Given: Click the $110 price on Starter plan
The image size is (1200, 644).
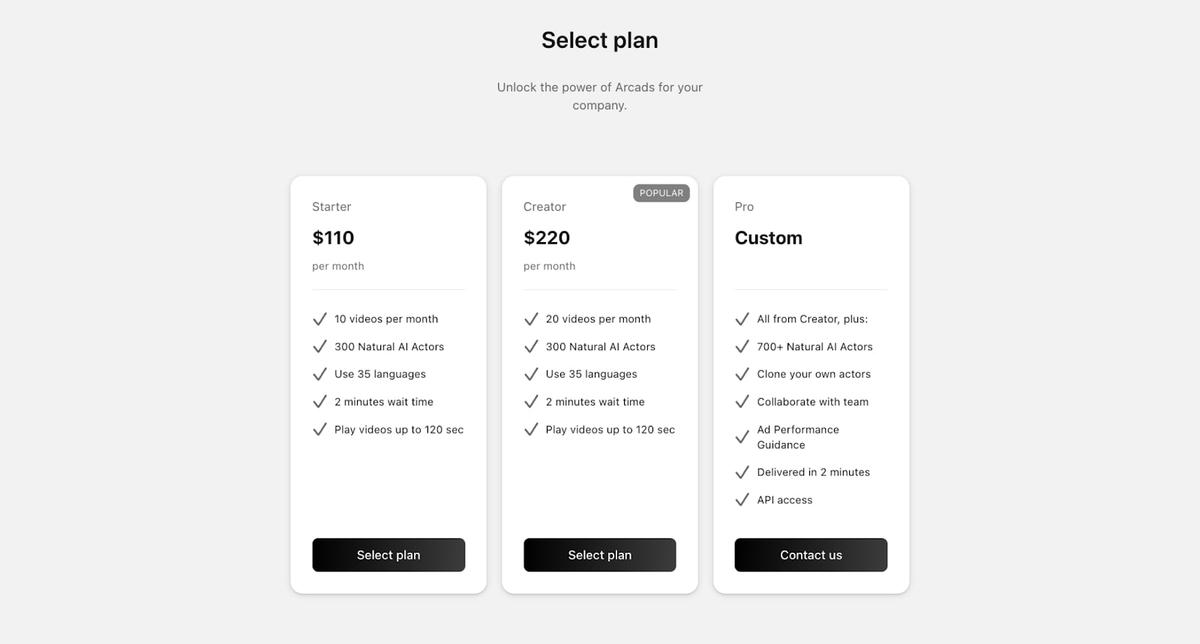Looking at the screenshot, I should (333, 237).
